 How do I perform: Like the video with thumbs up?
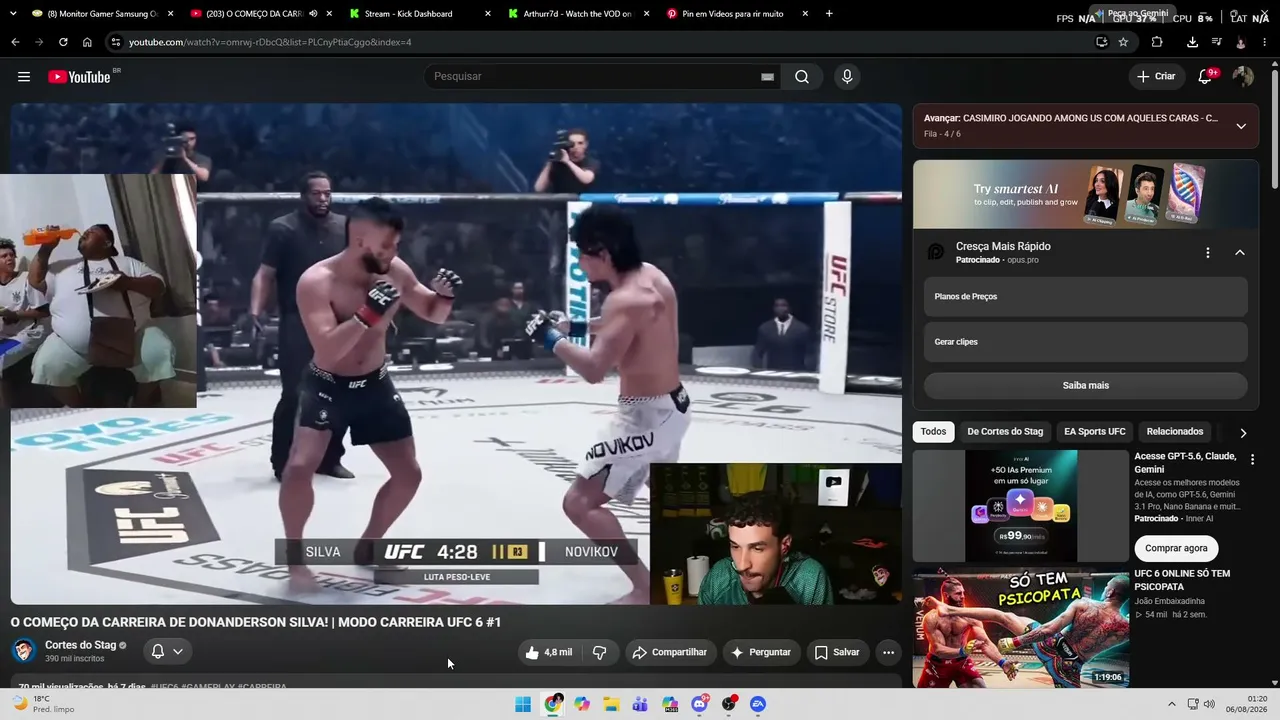click(x=549, y=652)
